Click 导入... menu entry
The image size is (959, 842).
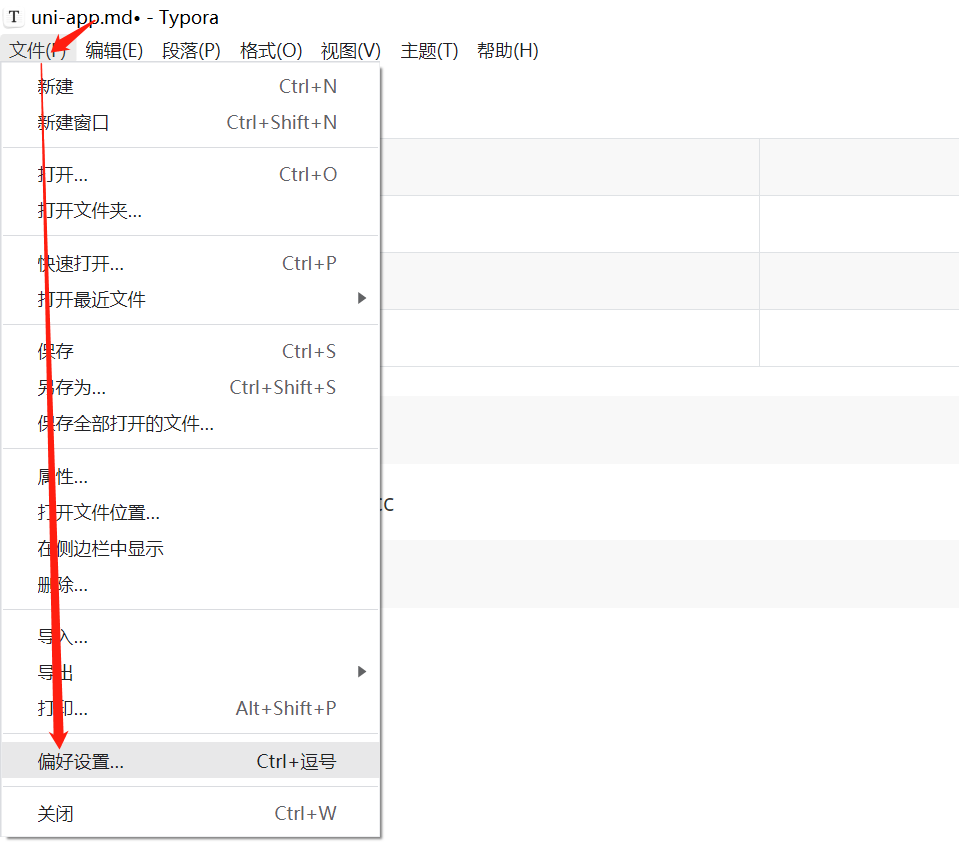(x=191, y=637)
